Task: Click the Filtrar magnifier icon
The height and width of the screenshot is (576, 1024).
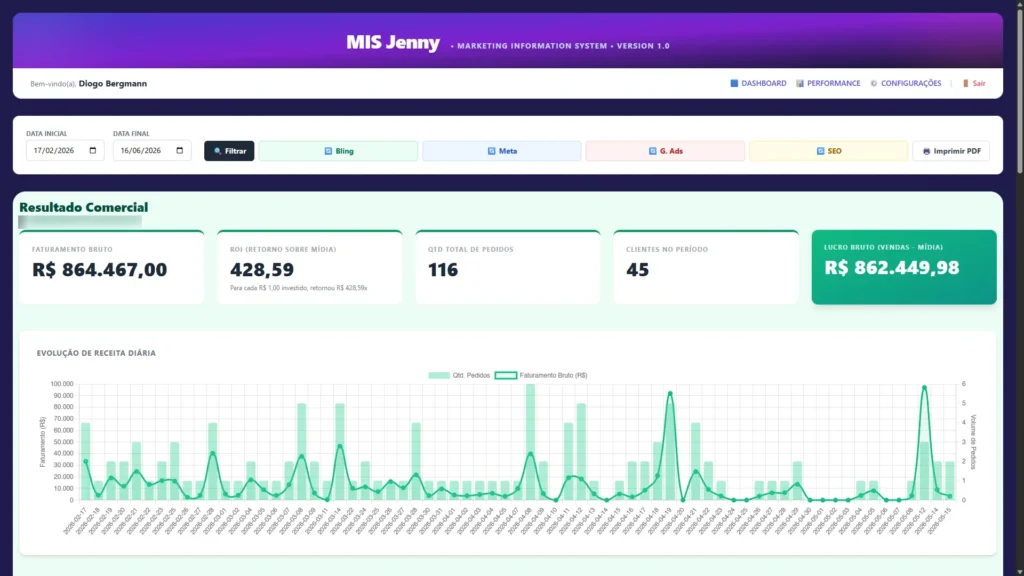Action: 218,151
